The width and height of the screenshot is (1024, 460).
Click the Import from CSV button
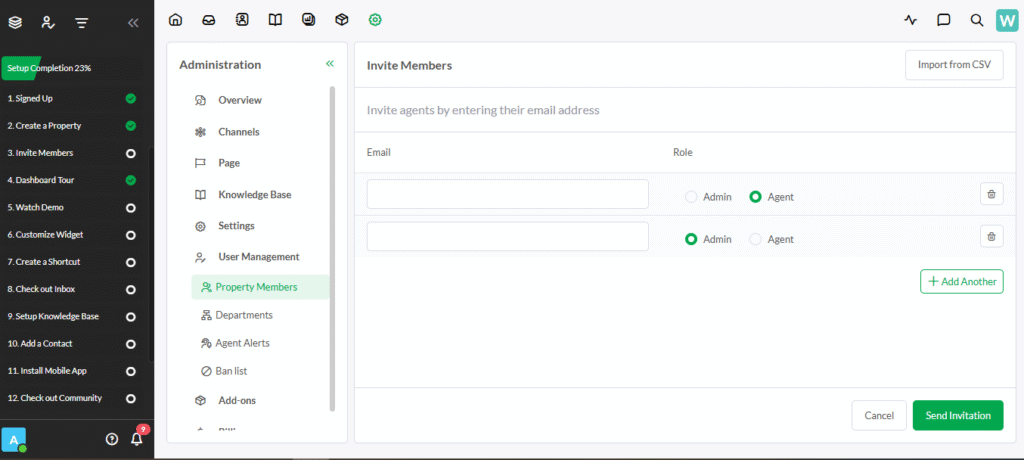tap(953, 65)
